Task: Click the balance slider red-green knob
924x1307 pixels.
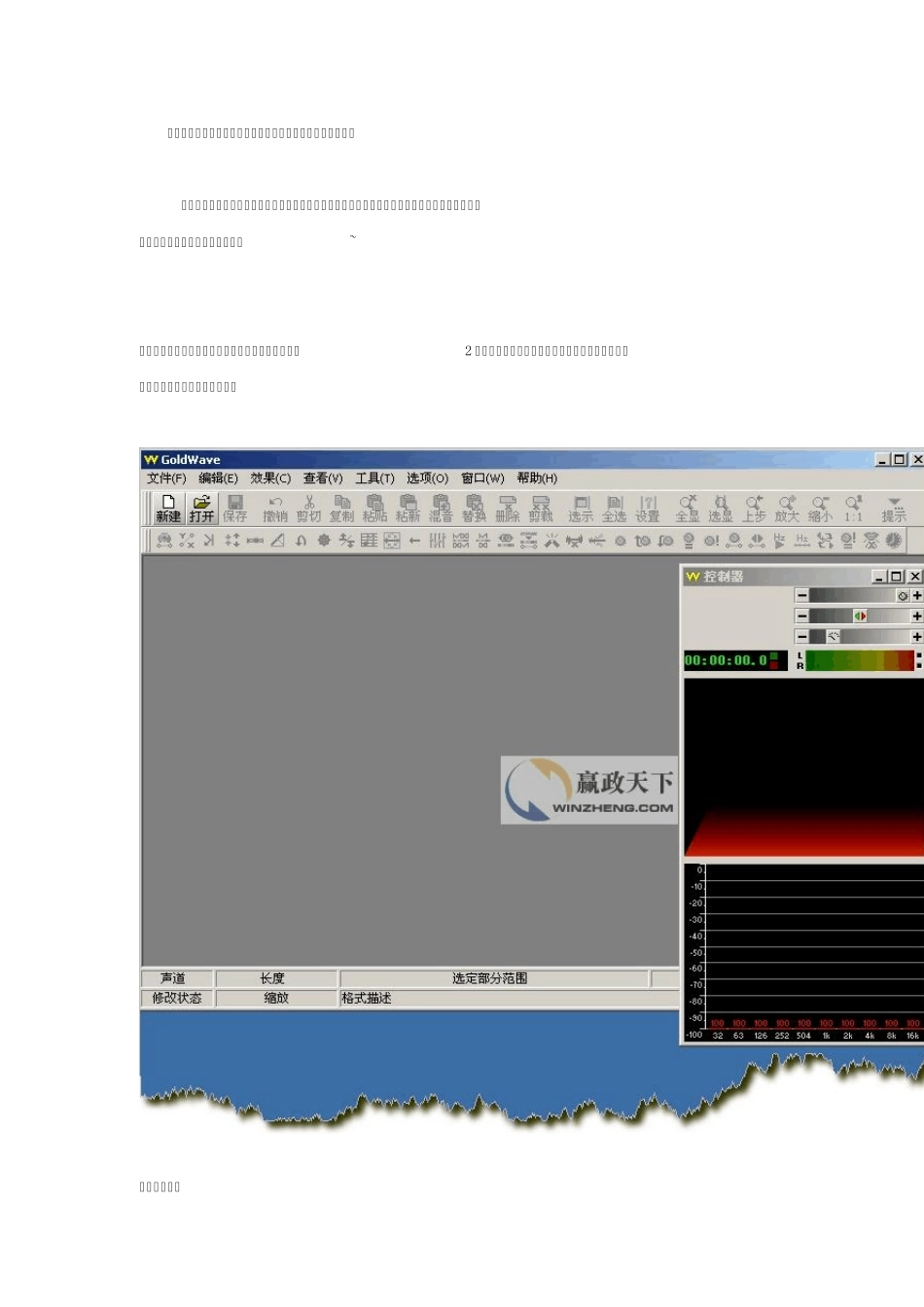Action: (860, 616)
